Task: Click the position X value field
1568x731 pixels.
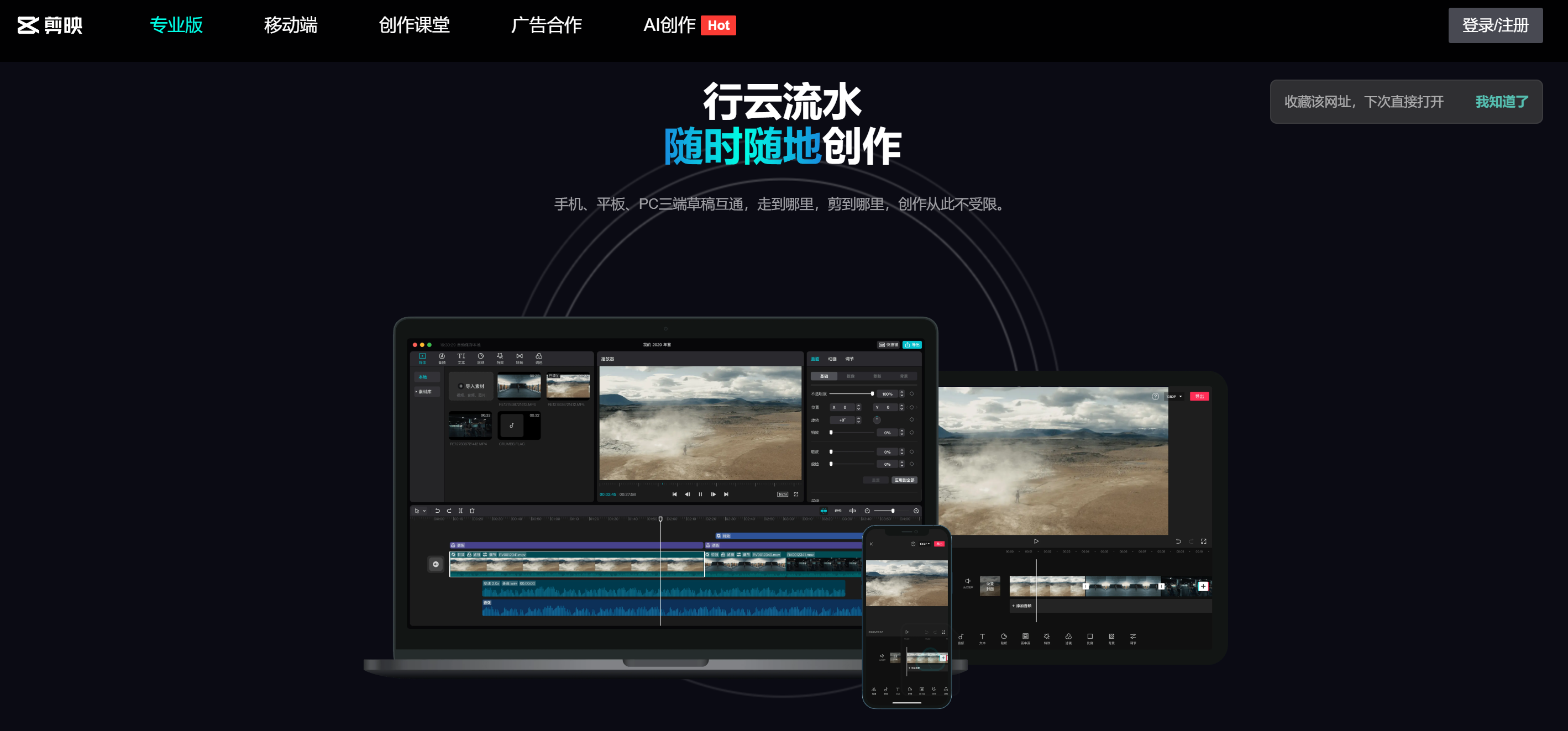Action: pyautogui.click(x=843, y=407)
